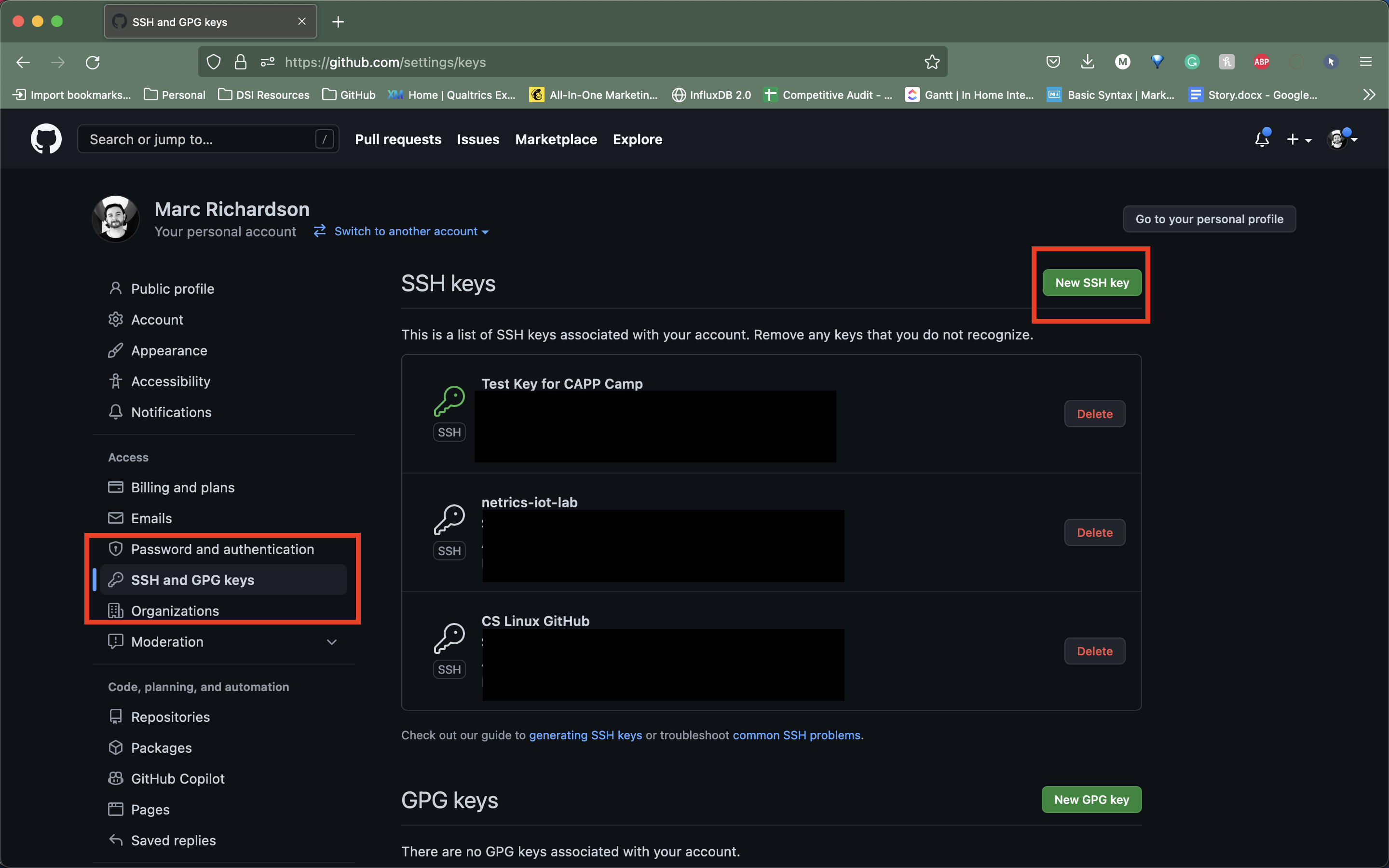Click the common SSH problems link
This screenshot has width=1389, height=868.
pos(796,735)
